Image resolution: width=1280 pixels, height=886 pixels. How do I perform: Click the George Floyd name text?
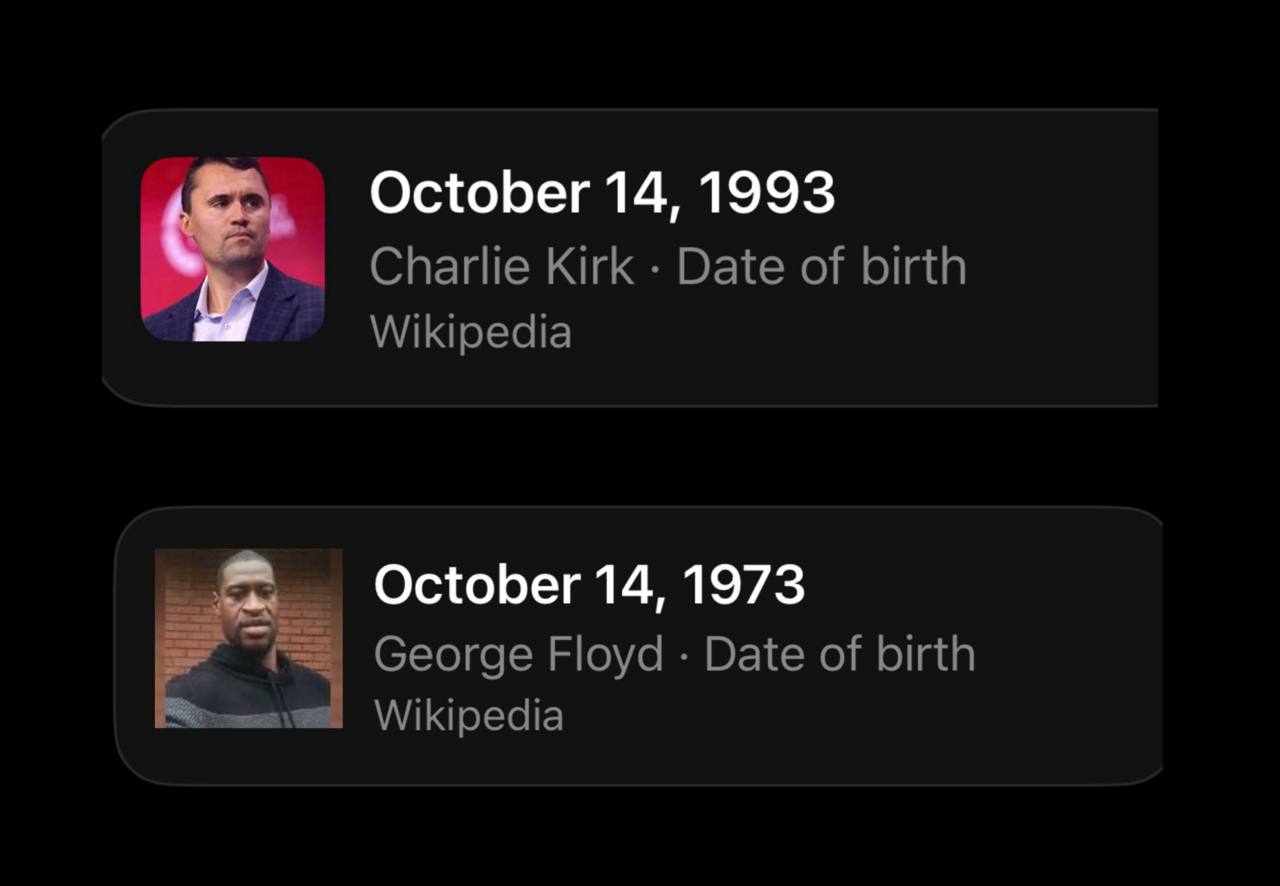pyautogui.click(x=519, y=655)
